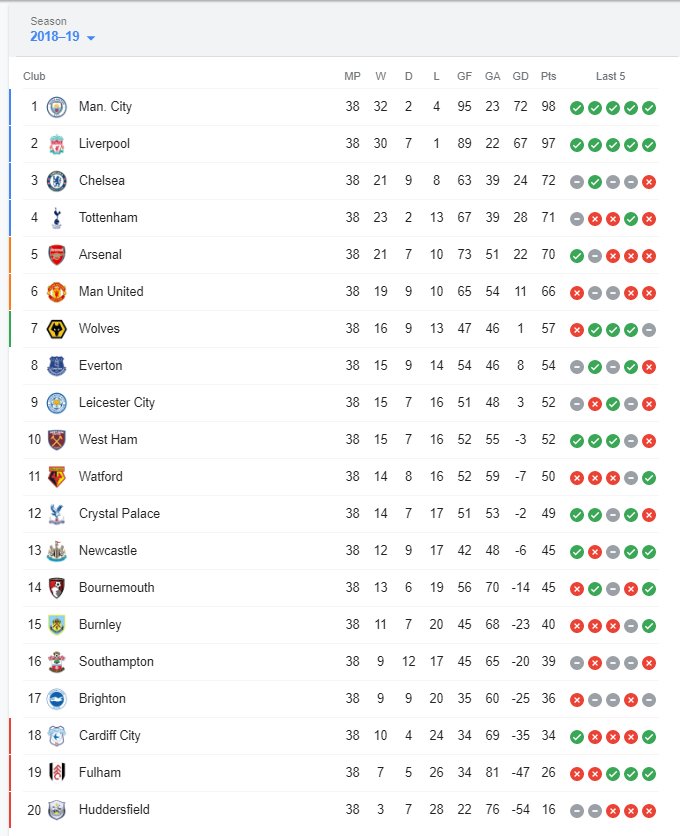Click the Bournemouth club crest
Screen dimensions: 680x836
(56, 588)
